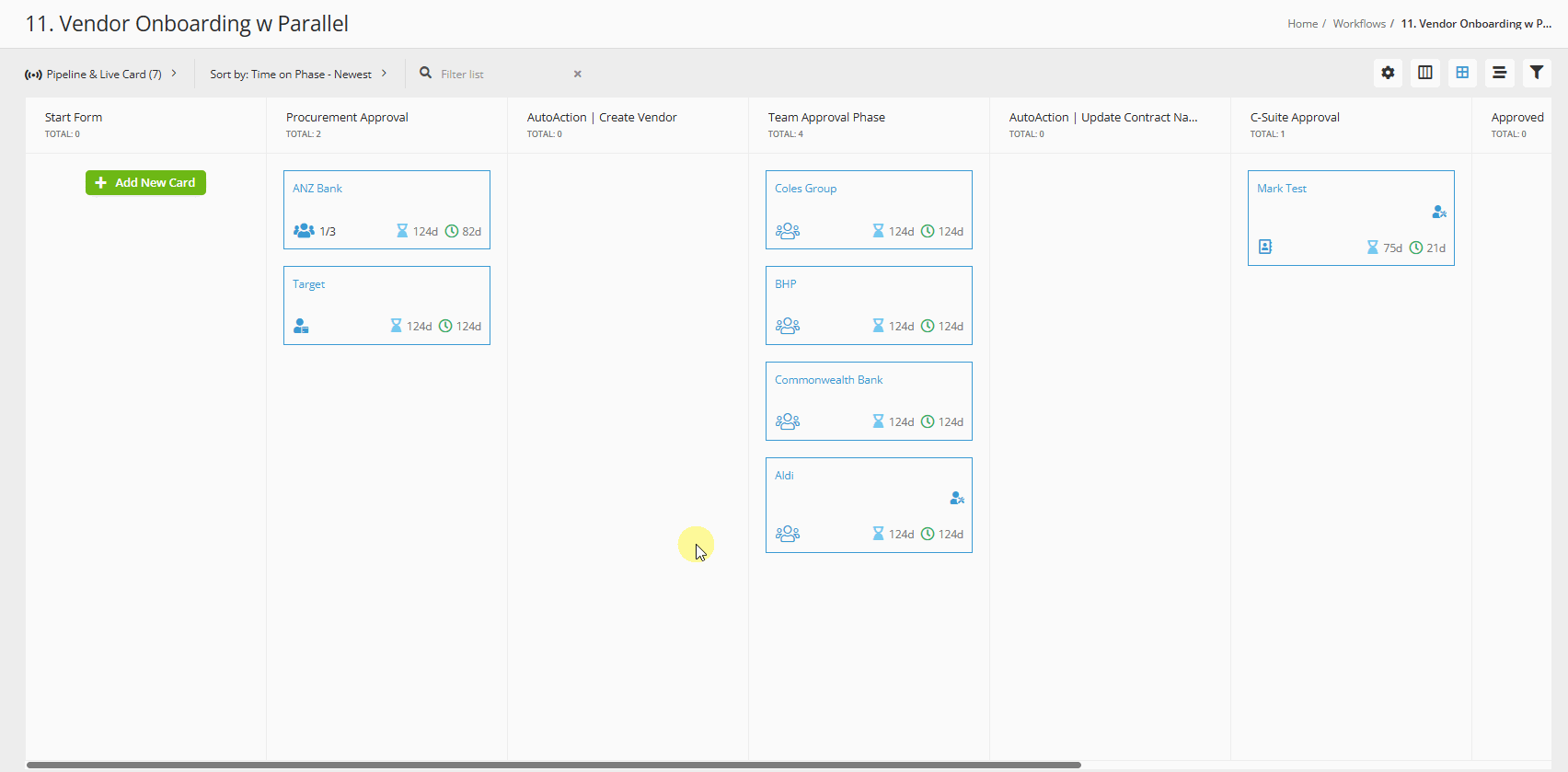Click the assigned user icon on Target card

(301, 326)
